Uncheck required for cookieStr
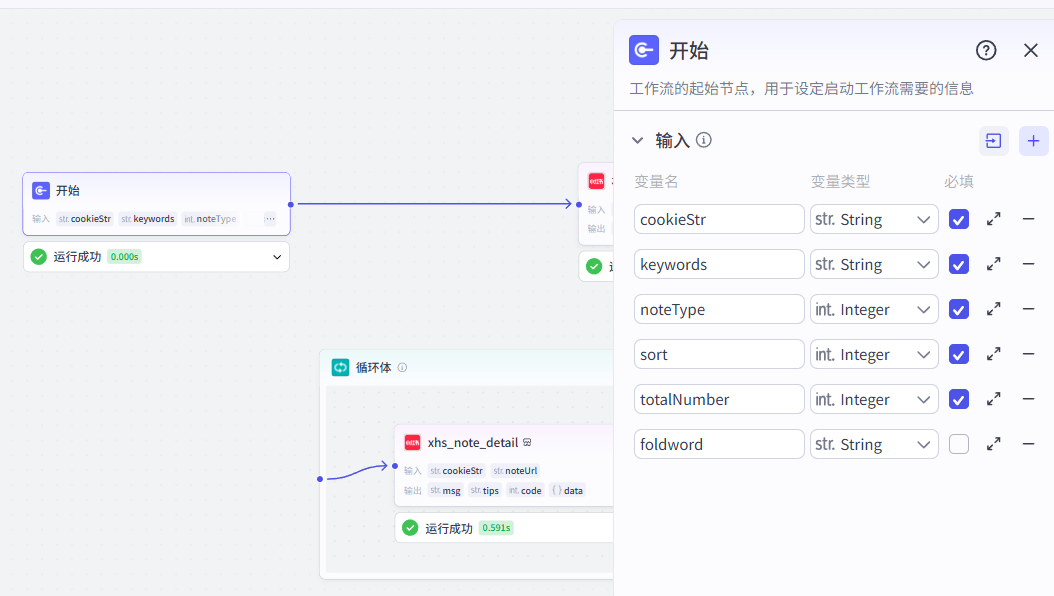 pos(959,219)
